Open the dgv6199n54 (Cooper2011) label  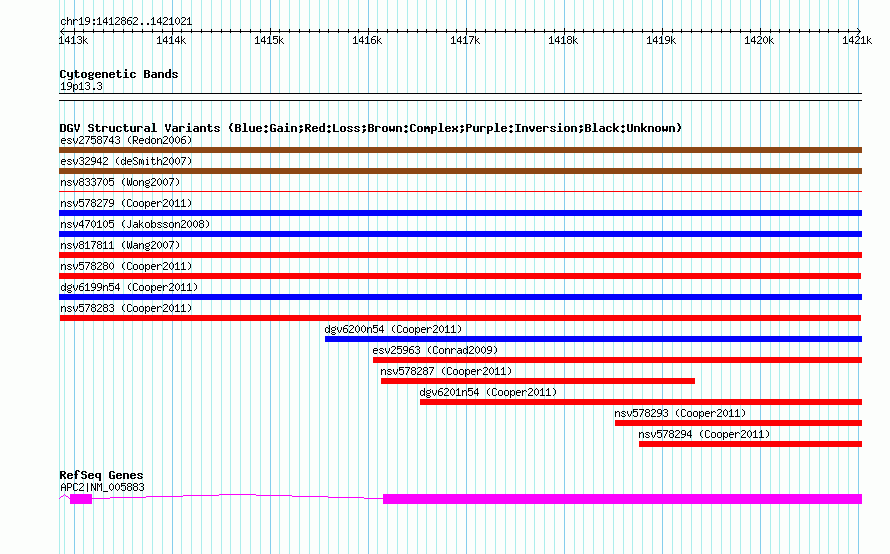(129, 287)
